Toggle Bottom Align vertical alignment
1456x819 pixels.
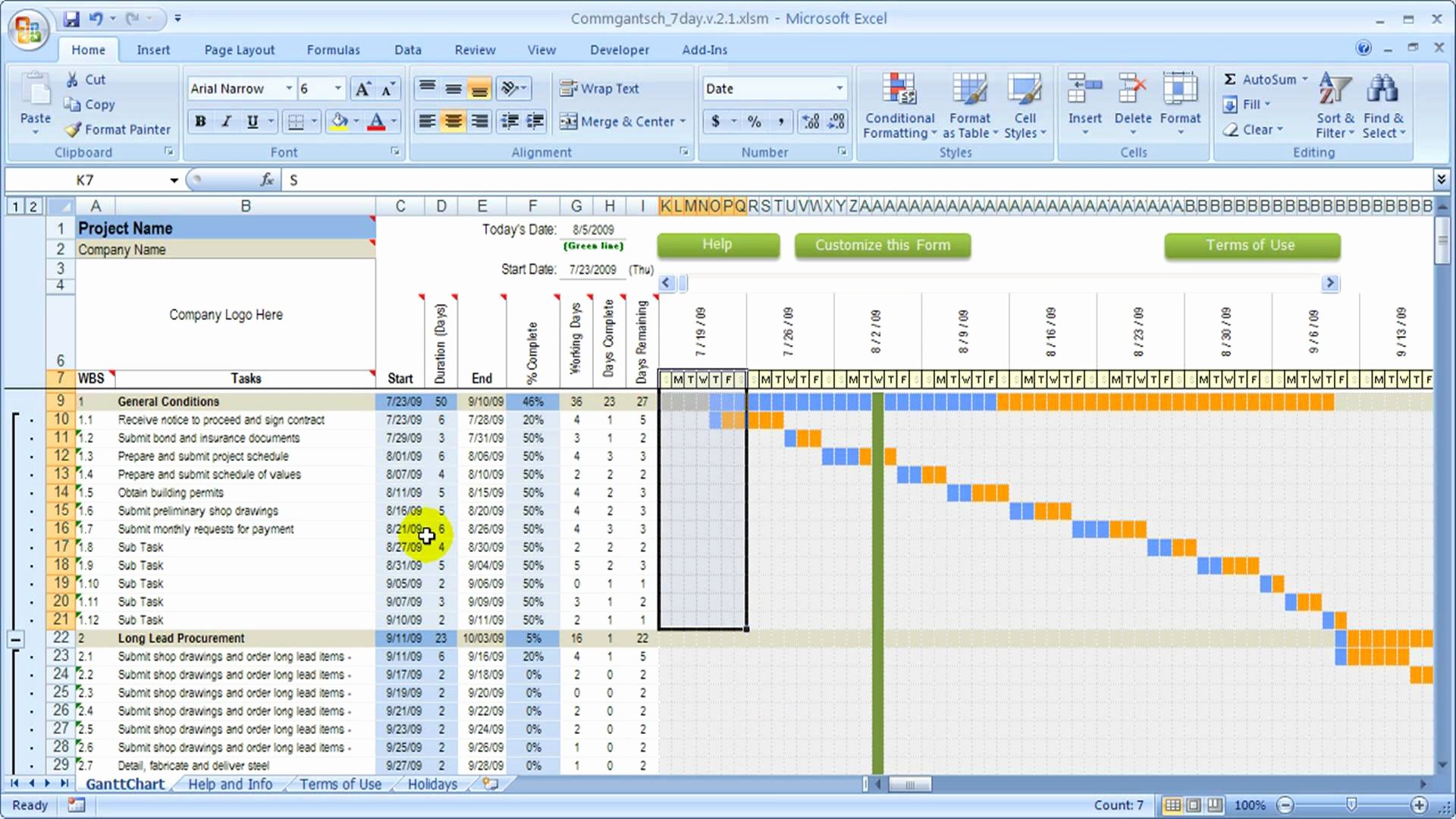(479, 89)
